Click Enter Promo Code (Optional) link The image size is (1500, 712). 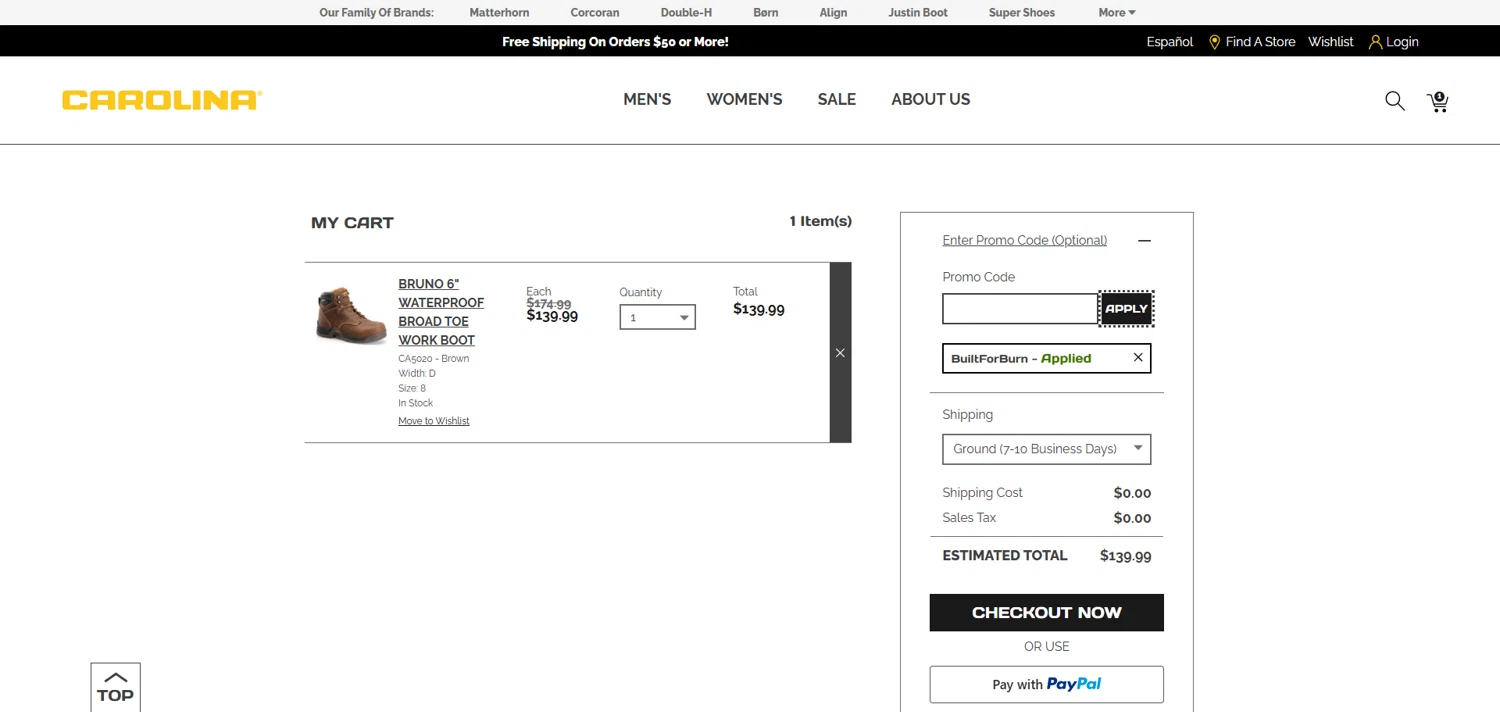(1024, 240)
